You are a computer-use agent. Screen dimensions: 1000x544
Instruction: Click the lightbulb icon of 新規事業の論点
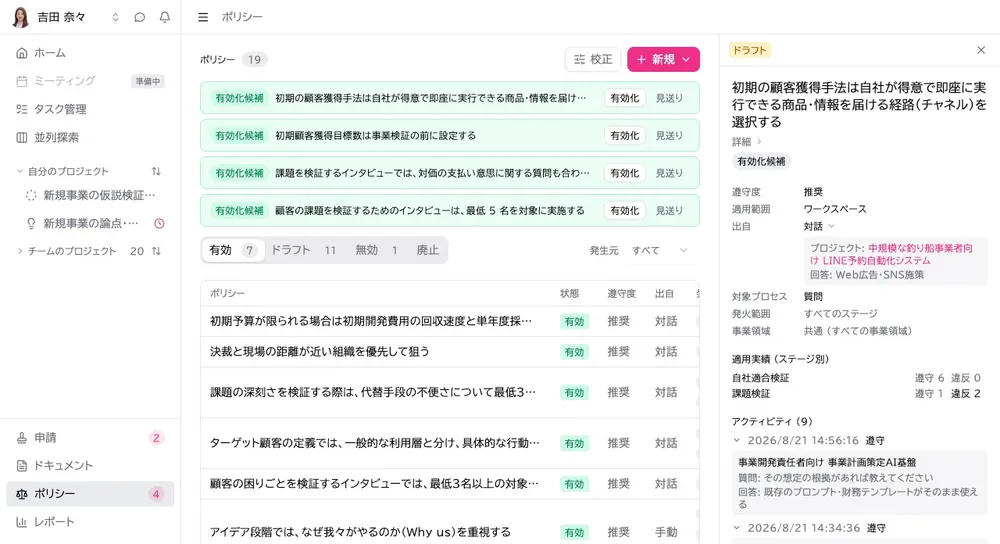coord(31,223)
